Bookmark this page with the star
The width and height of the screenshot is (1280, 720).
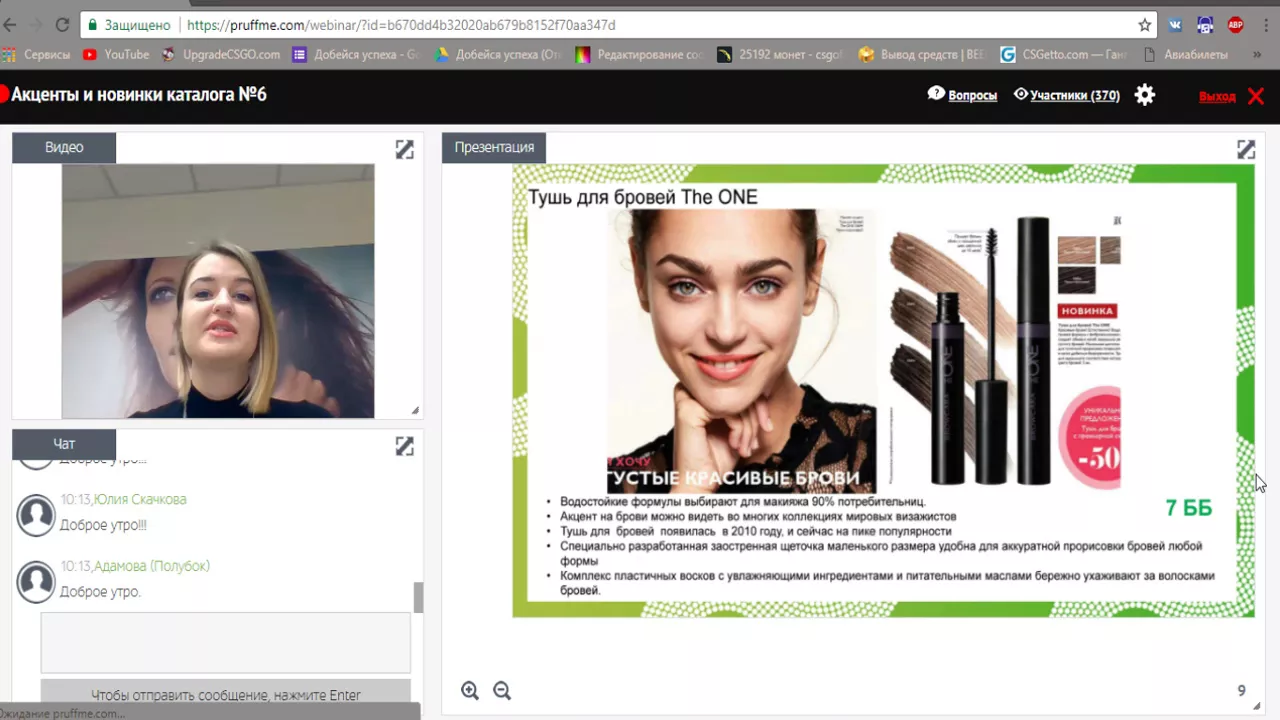click(1145, 25)
